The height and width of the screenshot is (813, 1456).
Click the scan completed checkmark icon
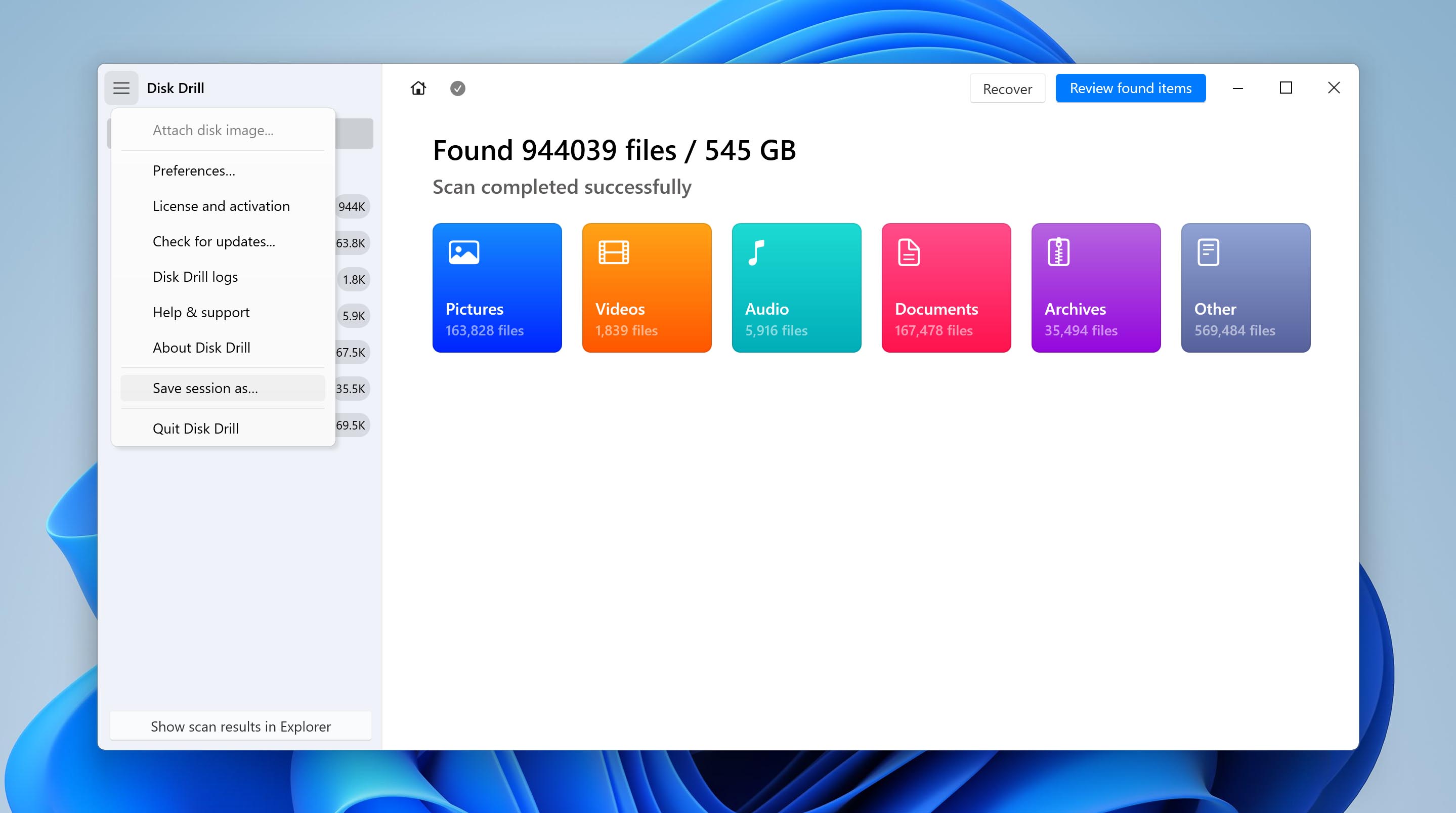[458, 88]
